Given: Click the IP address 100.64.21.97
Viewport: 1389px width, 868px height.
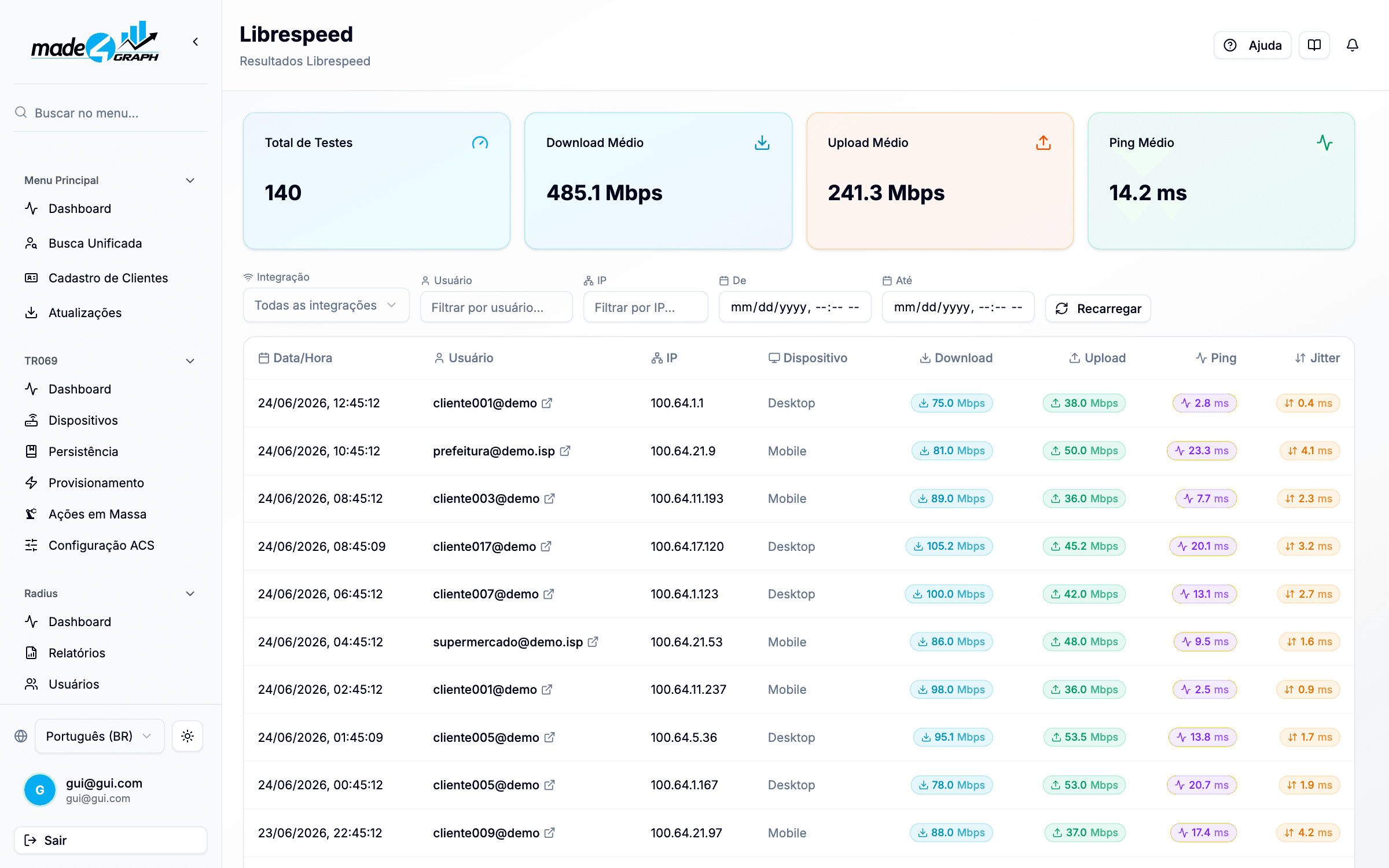Looking at the screenshot, I should [686, 833].
